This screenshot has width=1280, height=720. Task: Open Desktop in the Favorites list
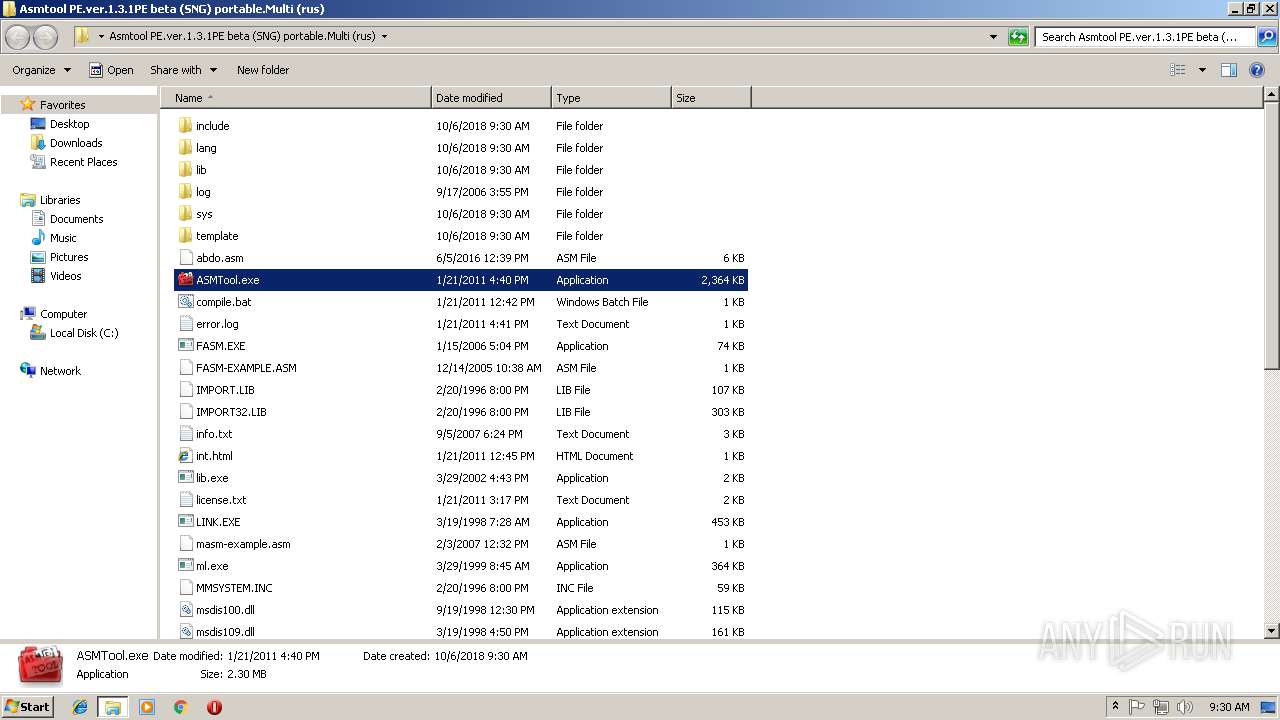(x=69, y=124)
